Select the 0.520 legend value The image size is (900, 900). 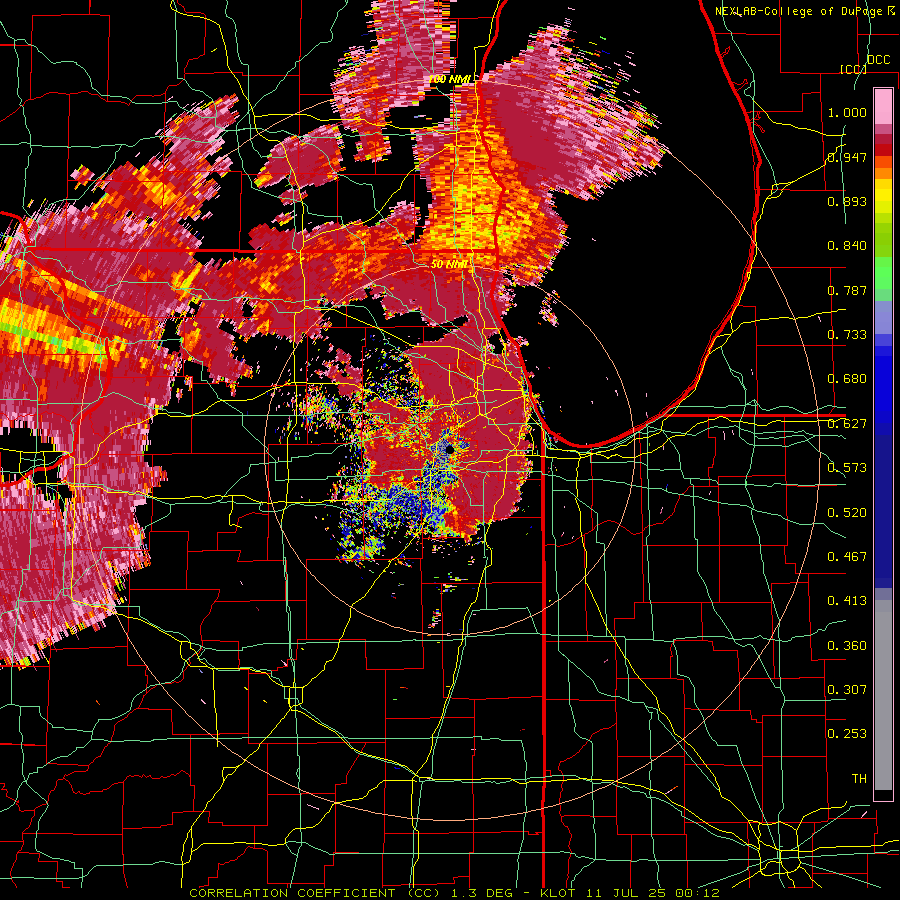pos(847,513)
